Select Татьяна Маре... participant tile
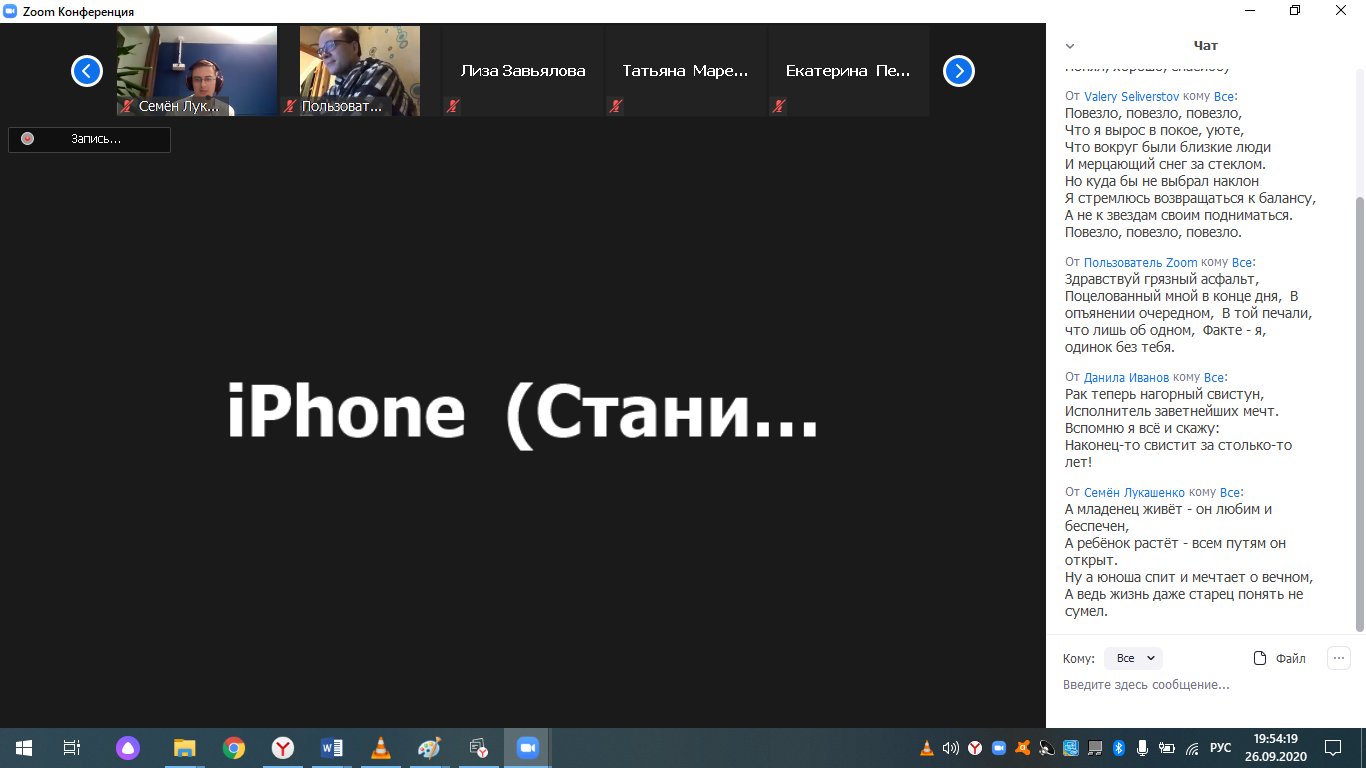 point(686,71)
